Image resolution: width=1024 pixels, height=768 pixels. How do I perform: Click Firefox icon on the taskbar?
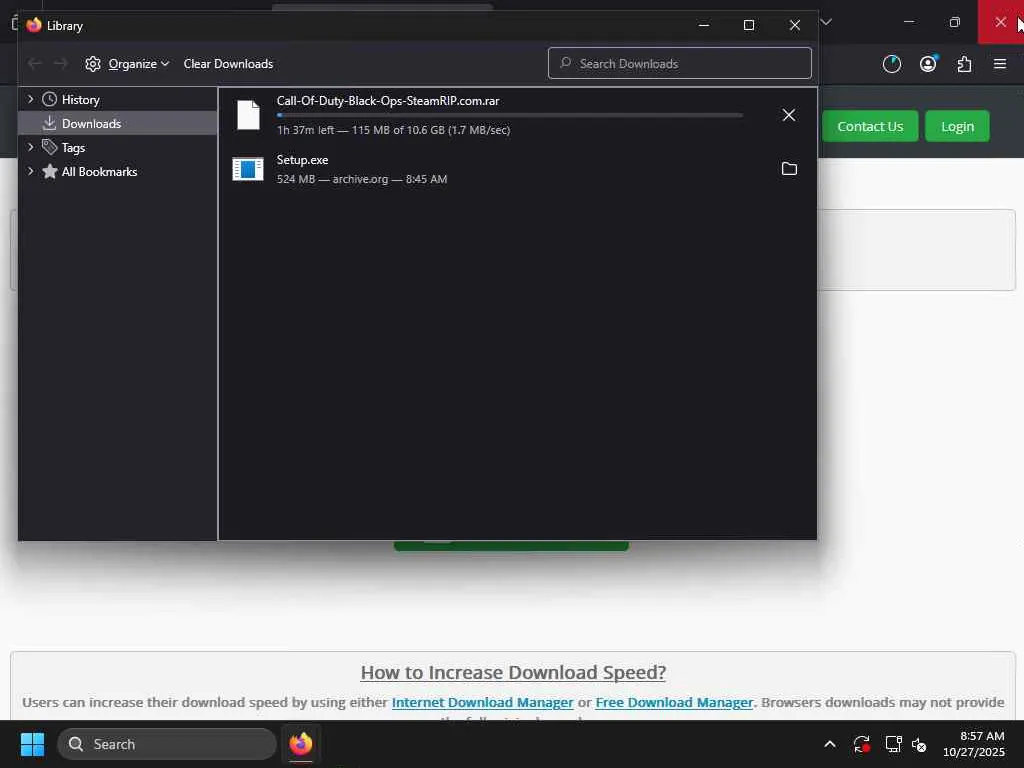coord(301,744)
